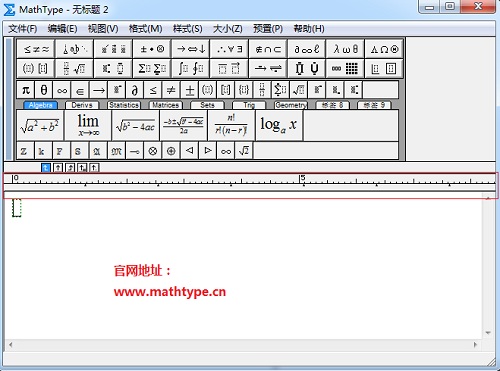The width and height of the screenshot is (500, 371).
Task: Insert the curly braces template
Action: click(244, 90)
